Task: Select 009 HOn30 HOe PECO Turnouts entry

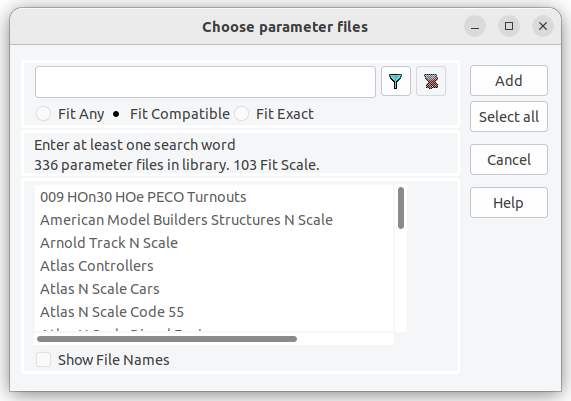Action: [214, 197]
